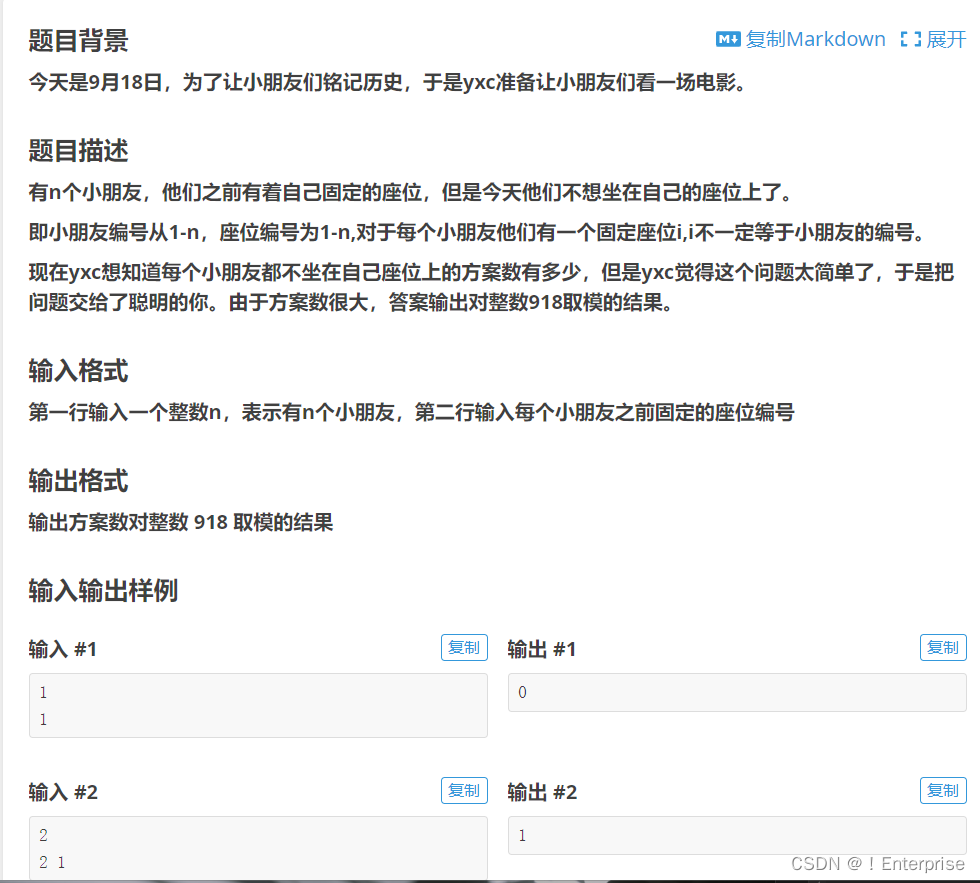Image resolution: width=980 pixels, height=883 pixels.
Task: Click the 输出 #1 sample box showing 0
Action: click(738, 692)
